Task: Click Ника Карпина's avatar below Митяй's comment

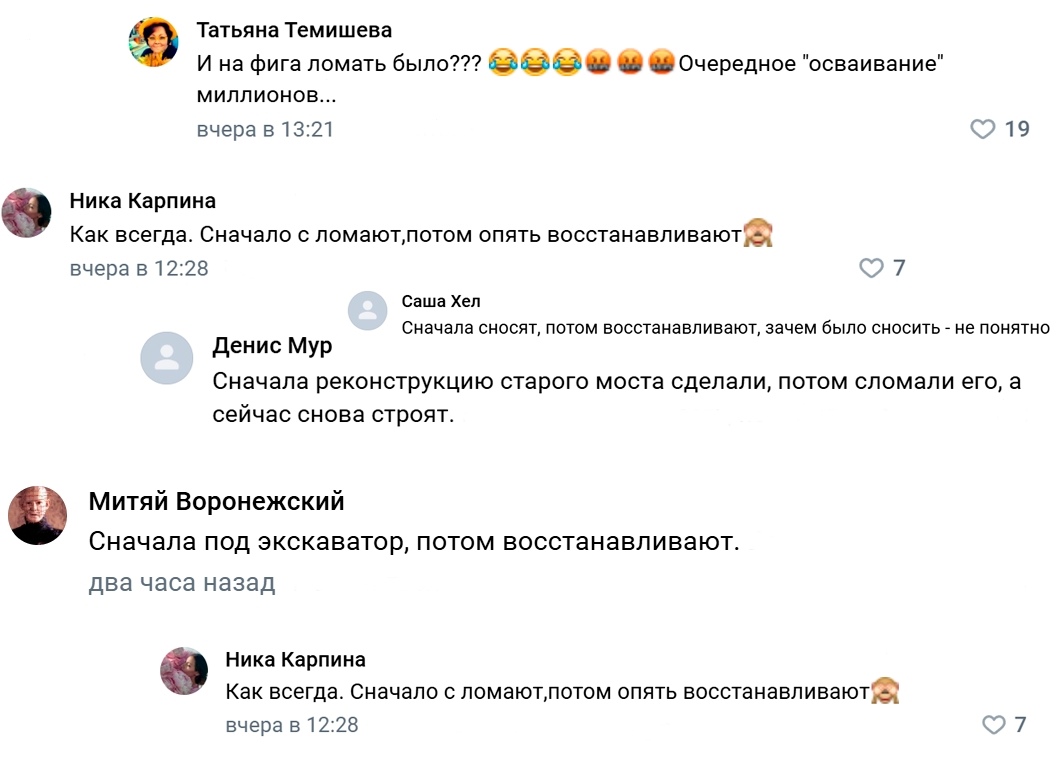Action: 184,670
